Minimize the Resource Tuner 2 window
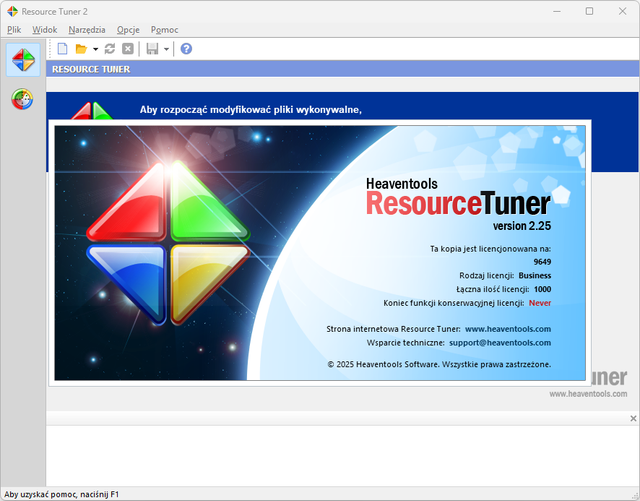The width and height of the screenshot is (640, 501). tap(557, 11)
